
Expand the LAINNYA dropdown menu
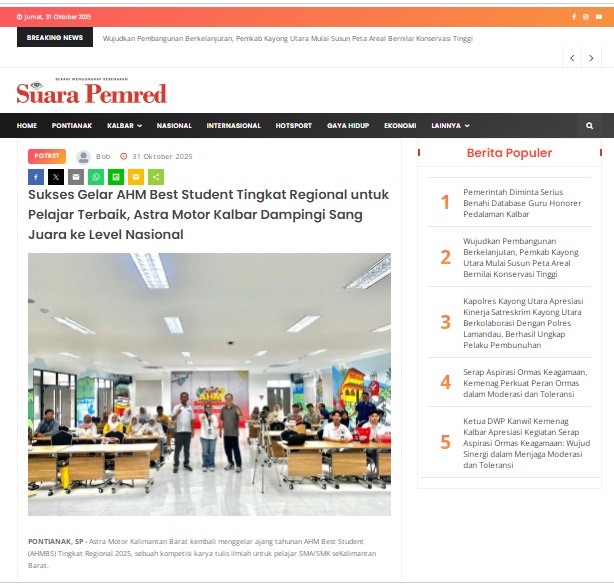(x=450, y=126)
